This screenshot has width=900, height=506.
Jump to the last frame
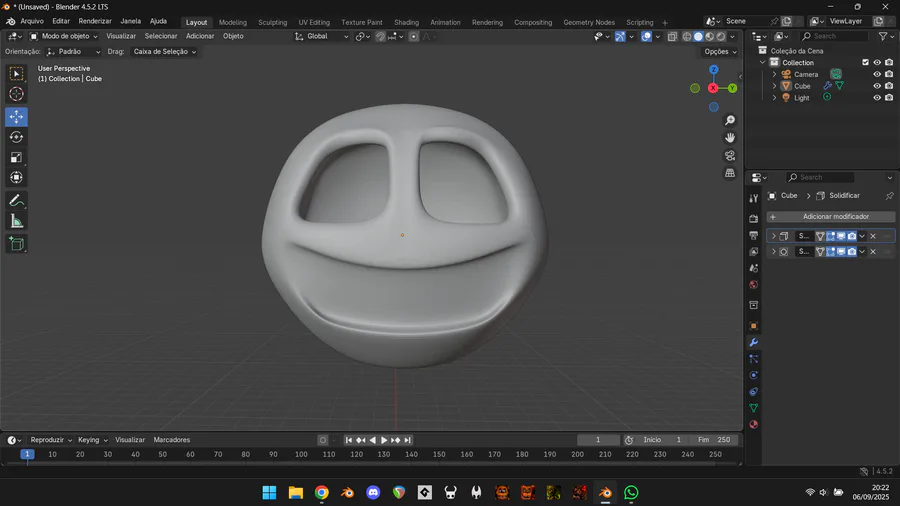pyautogui.click(x=408, y=440)
